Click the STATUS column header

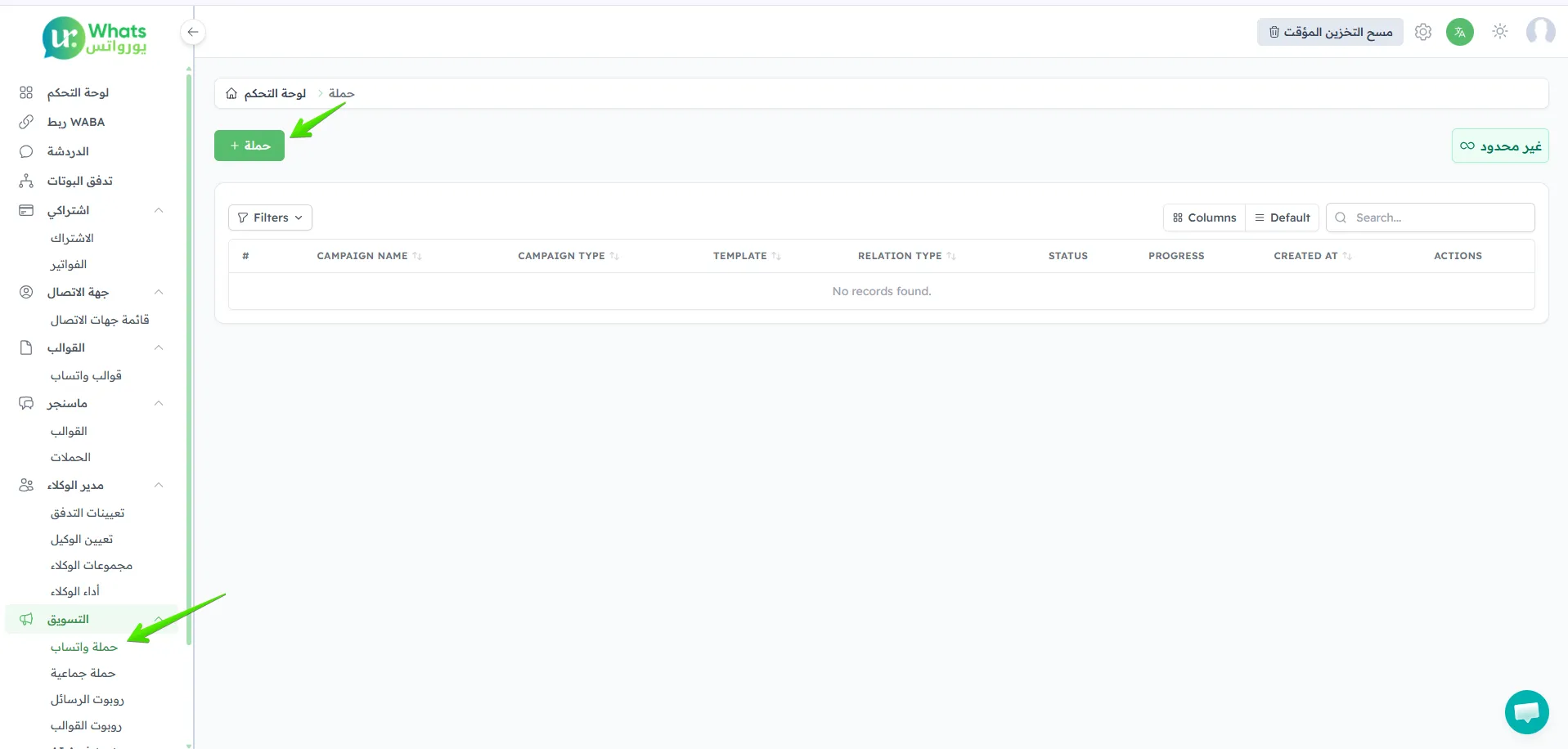pos(1068,256)
